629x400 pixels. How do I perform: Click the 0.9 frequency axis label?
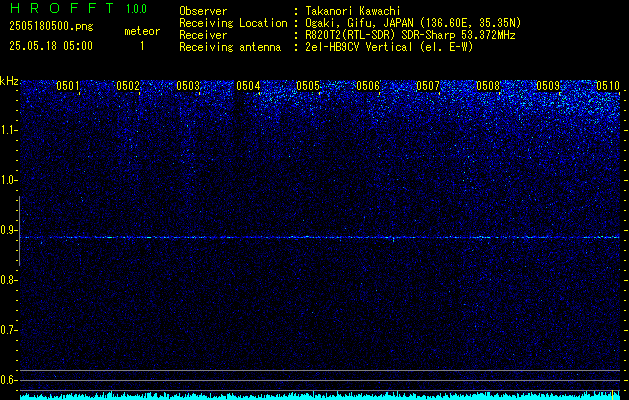pyautogui.click(x=8, y=230)
